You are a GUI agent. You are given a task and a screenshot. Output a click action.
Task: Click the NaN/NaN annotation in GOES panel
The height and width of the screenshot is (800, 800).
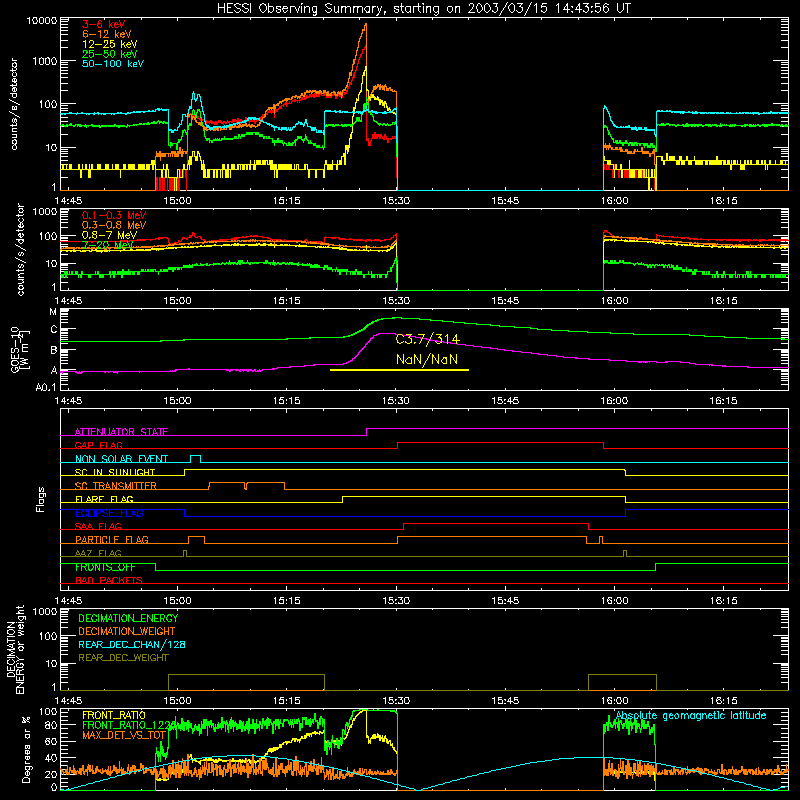427,359
